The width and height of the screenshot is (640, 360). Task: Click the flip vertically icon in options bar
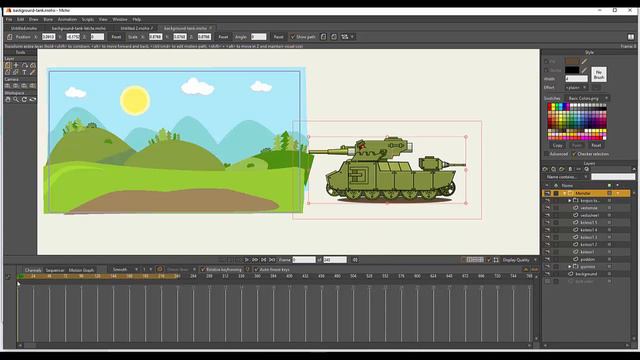[x=334, y=37]
